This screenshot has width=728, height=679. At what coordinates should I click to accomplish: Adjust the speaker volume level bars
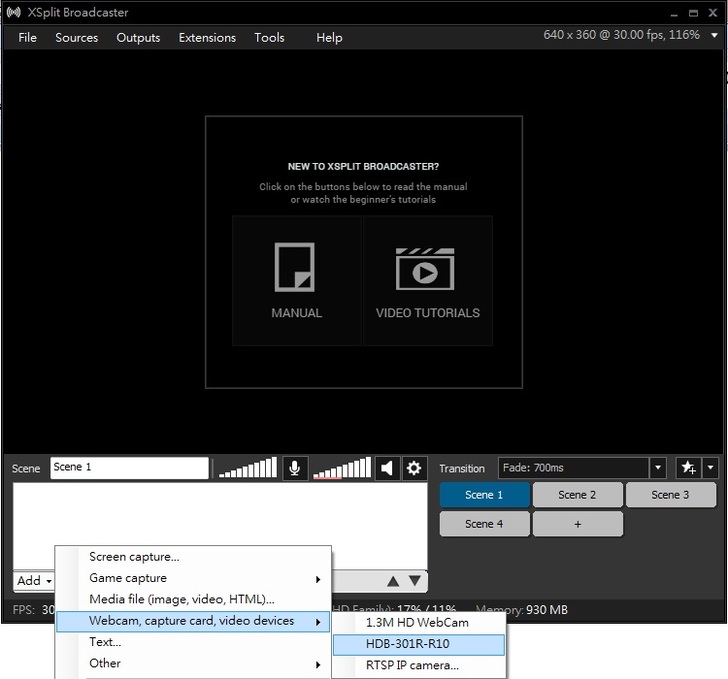(341, 468)
